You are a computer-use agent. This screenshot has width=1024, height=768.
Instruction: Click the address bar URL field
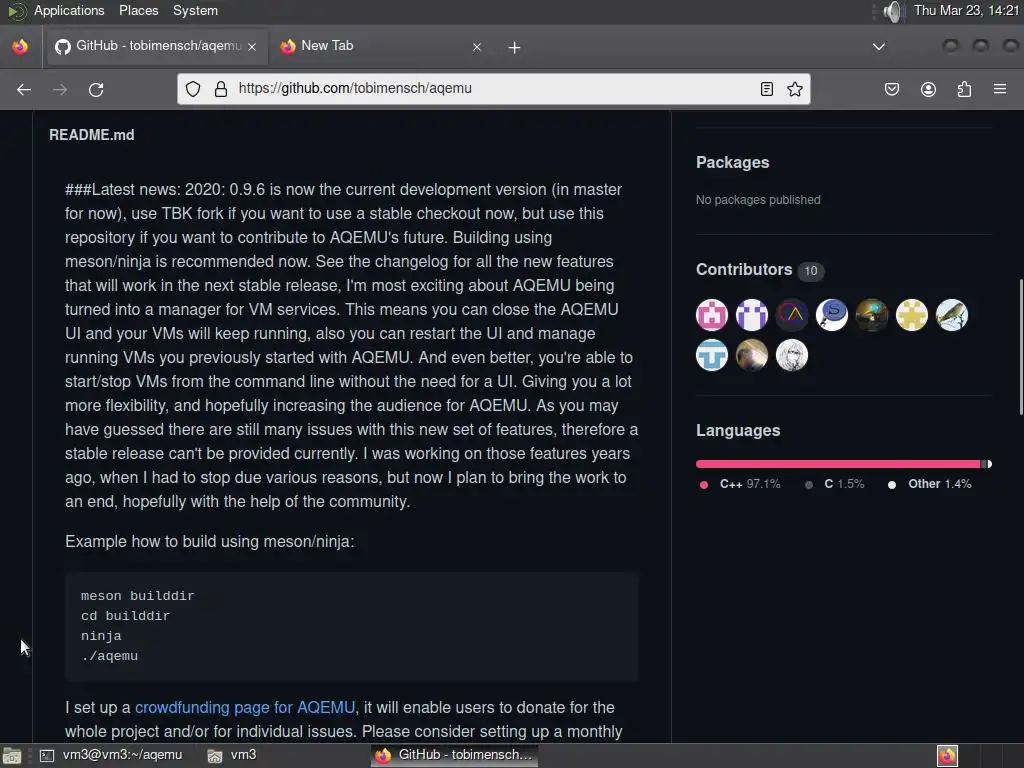[493, 89]
